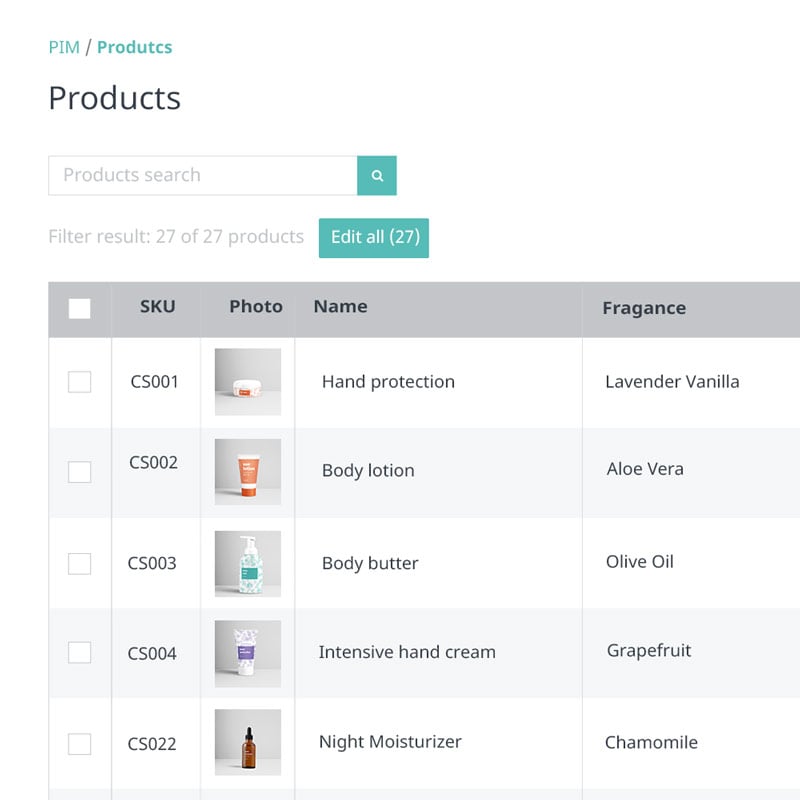Click the name Body butter
Screen dimensions: 800x800
(370, 563)
